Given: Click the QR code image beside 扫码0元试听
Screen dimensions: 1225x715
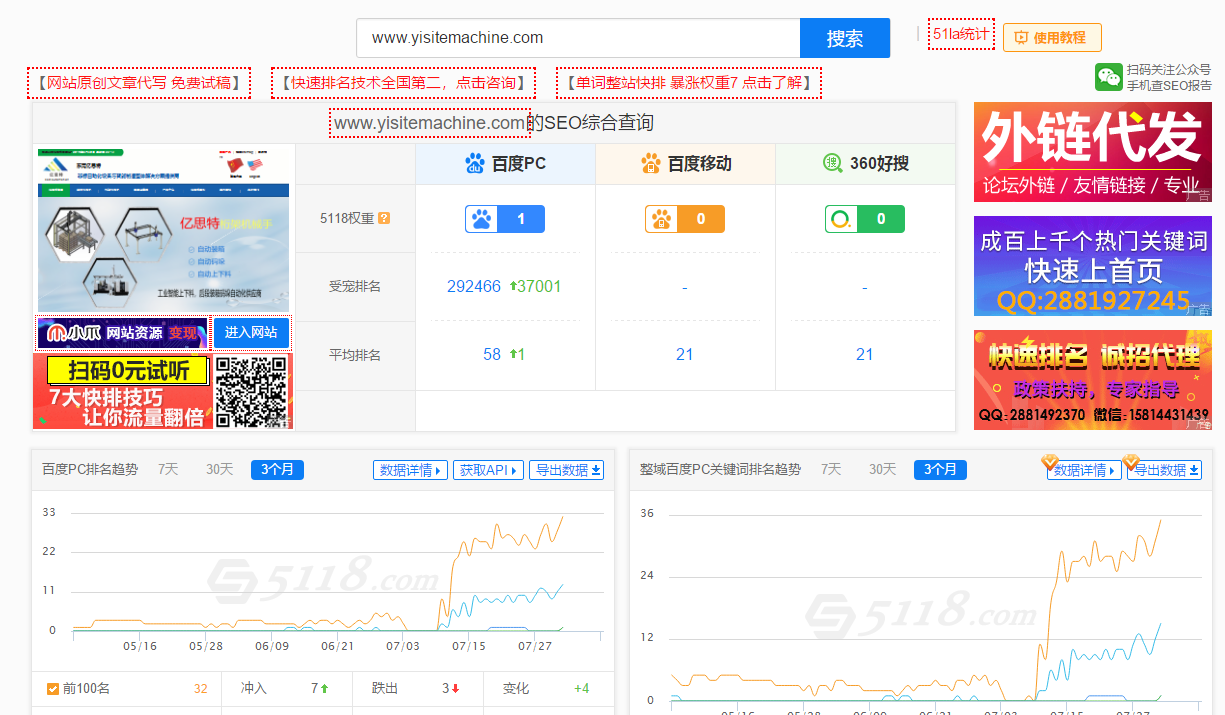Looking at the screenshot, I should (252, 391).
